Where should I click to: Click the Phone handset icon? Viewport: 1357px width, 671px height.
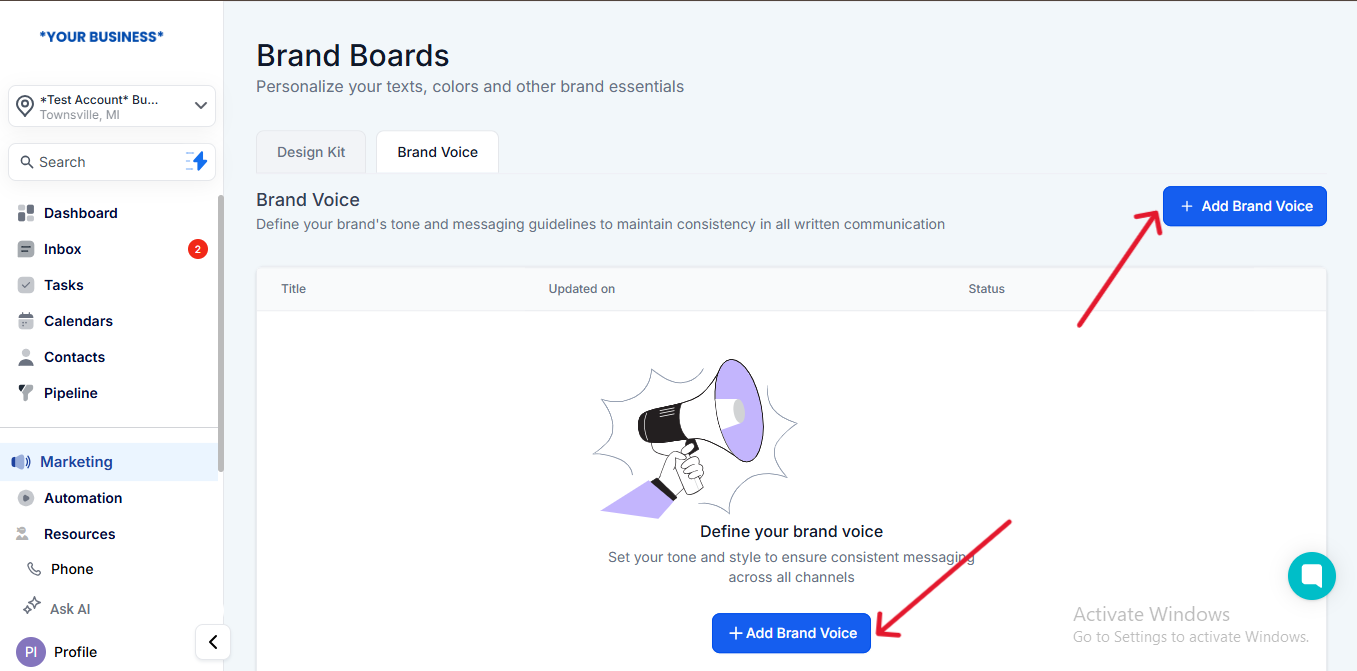[x=34, y=569]
